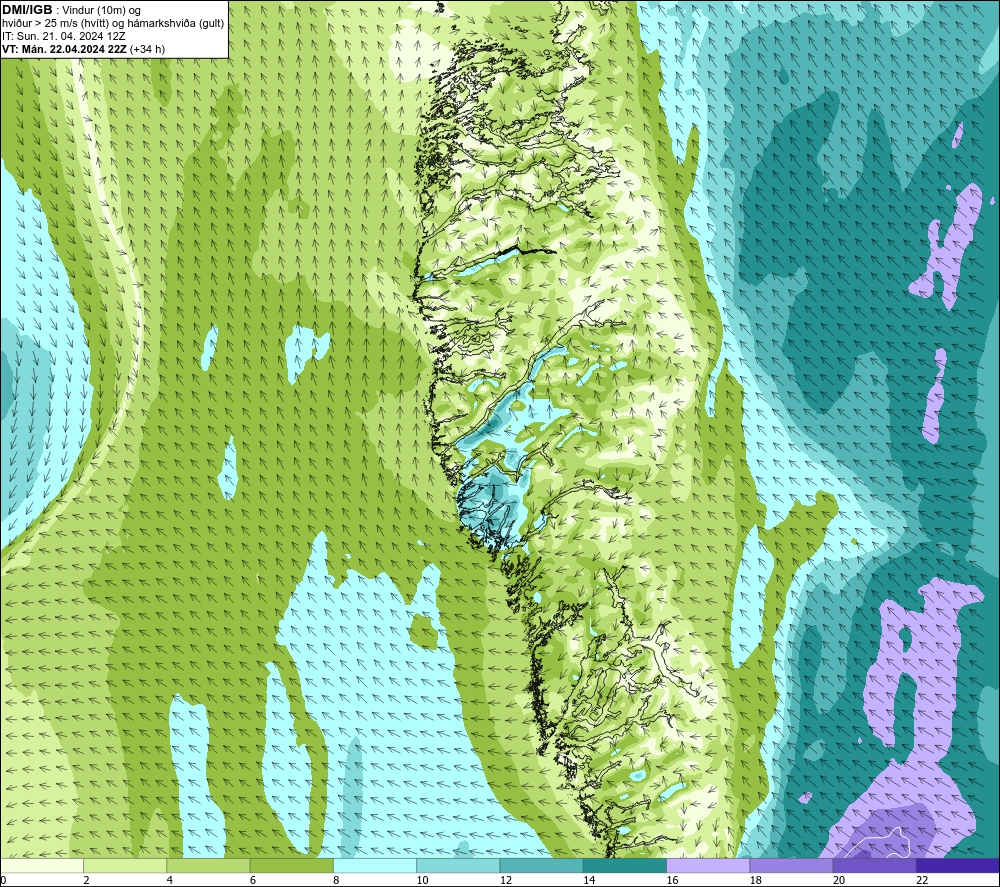Image resolution: width=1000 pixels, height=887 pixels.
Task: Click the legend scale label '12'
Action: point(506,880)
